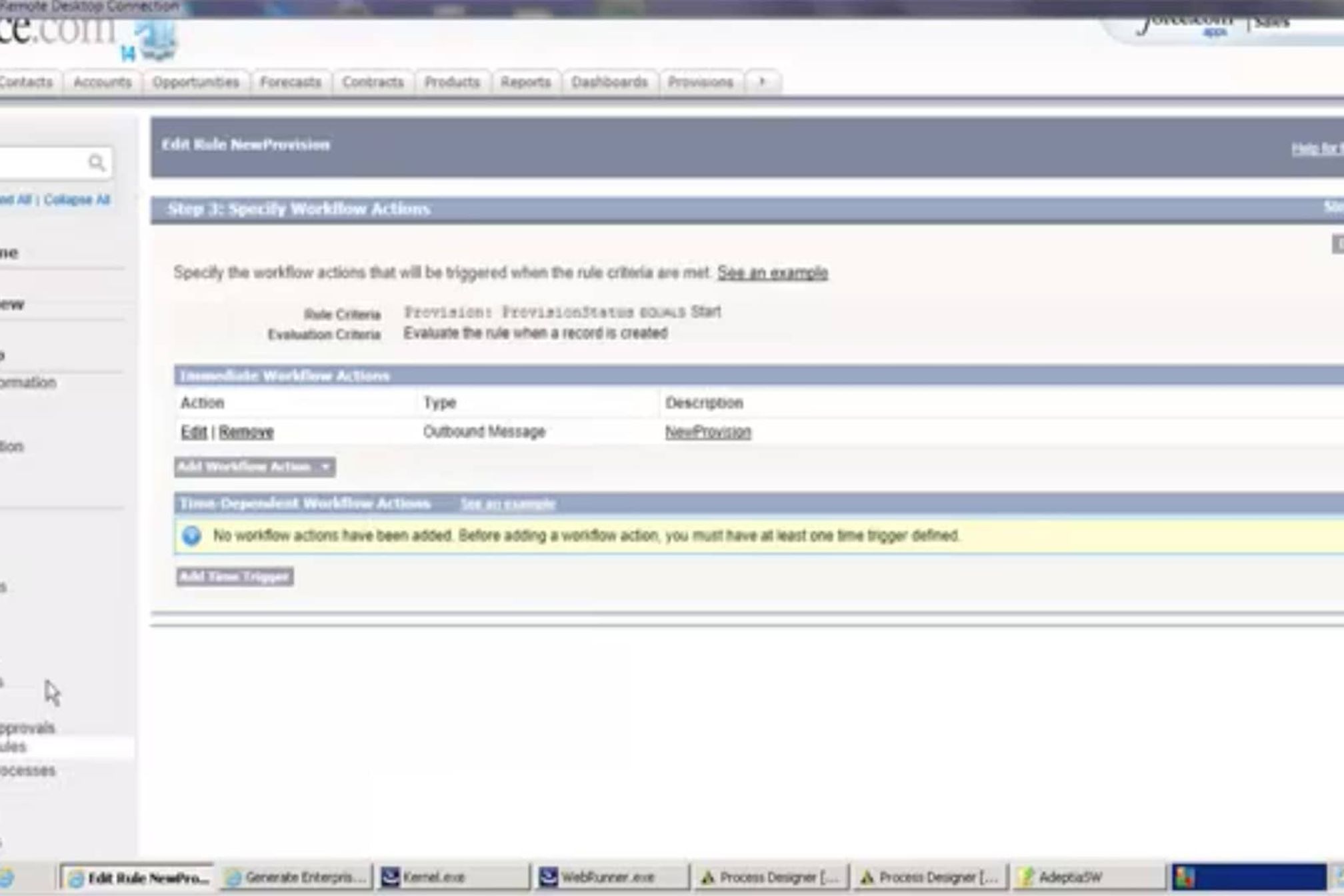The image size is (1344, 896).
Task: Click the sidebar search magnifier icon
Action: click(x=97, y=163)
